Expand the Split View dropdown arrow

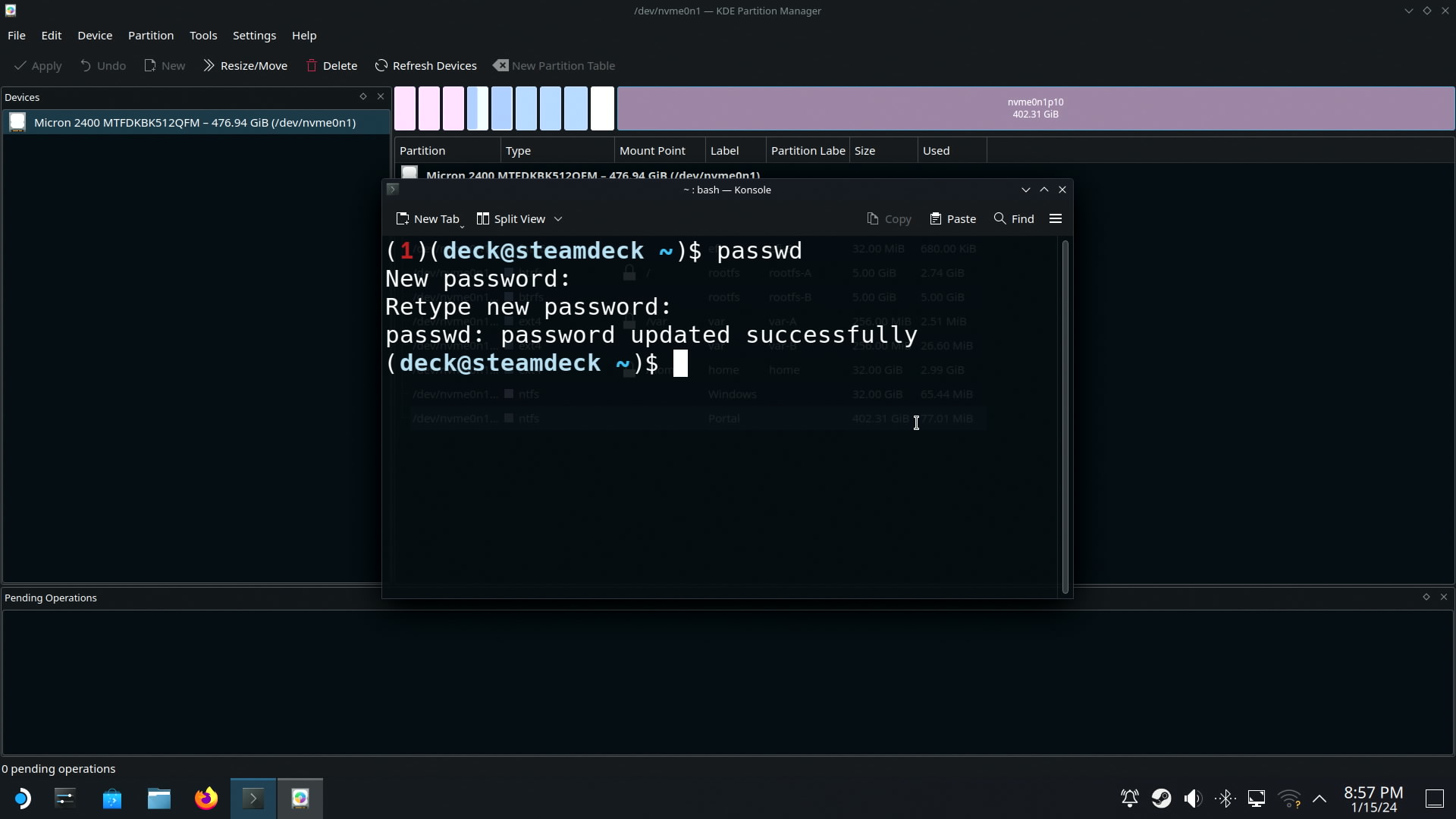558,218
